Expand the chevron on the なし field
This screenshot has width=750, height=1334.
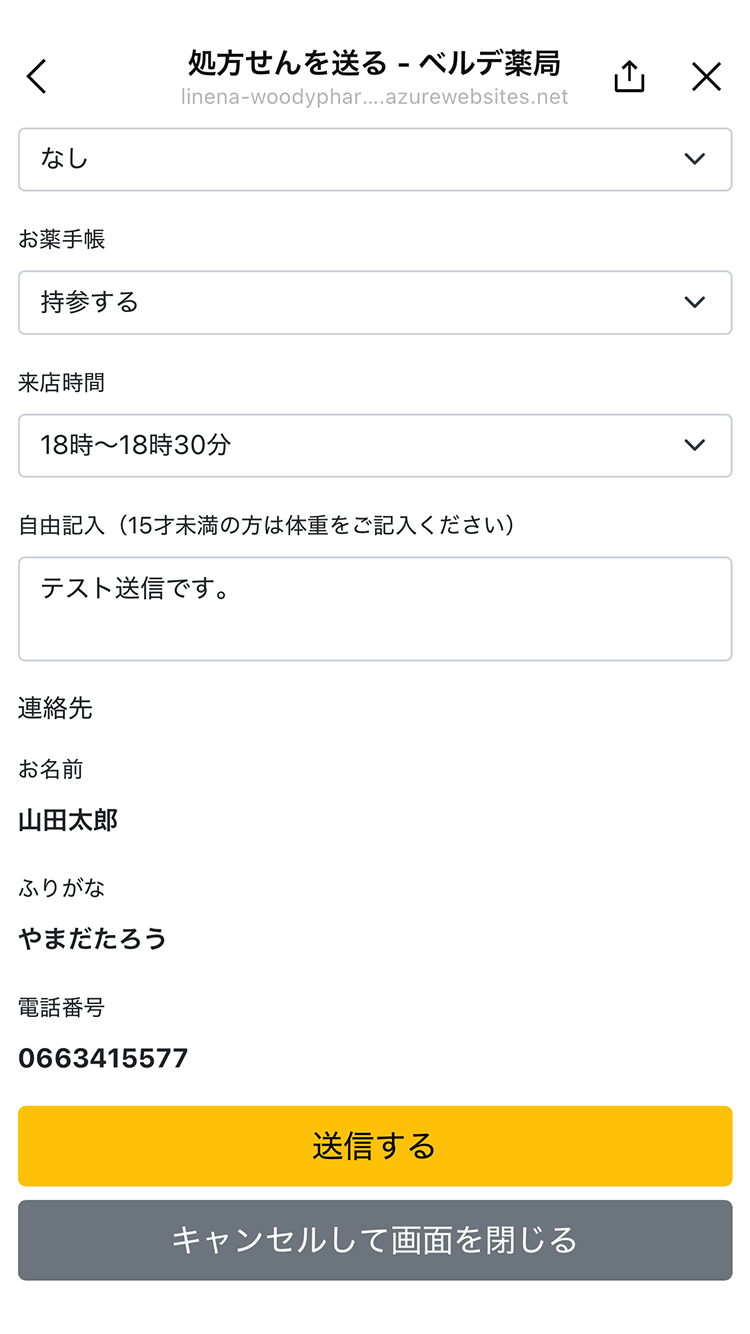[695, 160]
